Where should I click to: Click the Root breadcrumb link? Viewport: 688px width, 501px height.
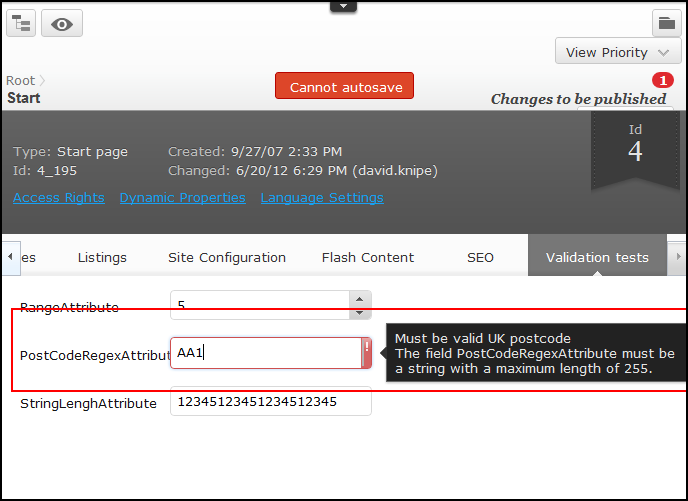click(x=20, y=81)
